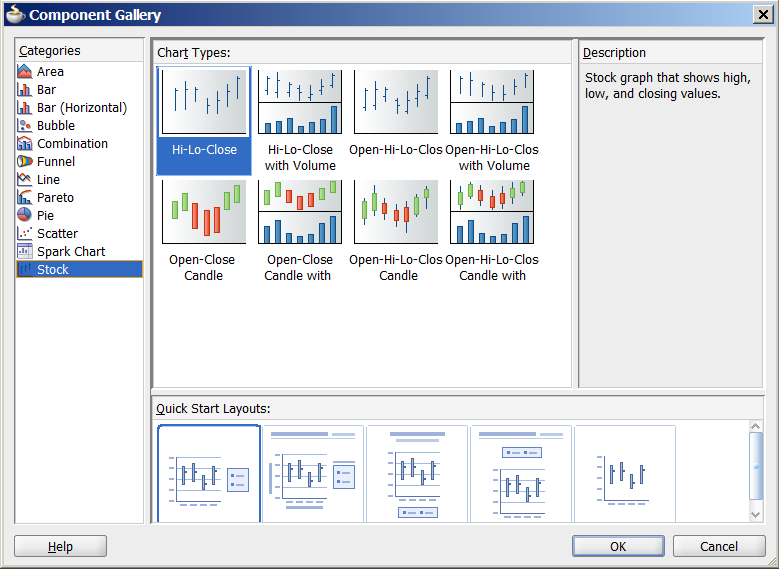
Task: Select the Open-Close Candle chart thumbnail
Action: [204, 212]
